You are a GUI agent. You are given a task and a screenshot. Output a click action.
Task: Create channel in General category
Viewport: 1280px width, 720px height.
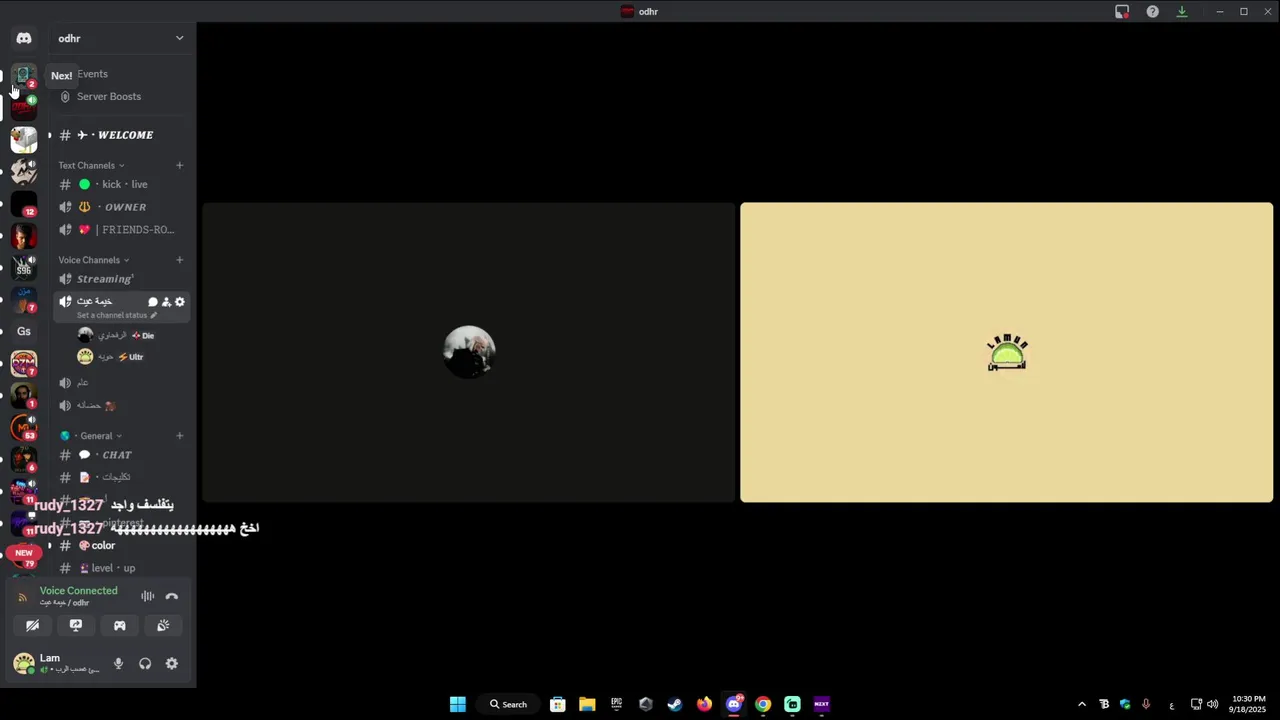coord(180,436)
